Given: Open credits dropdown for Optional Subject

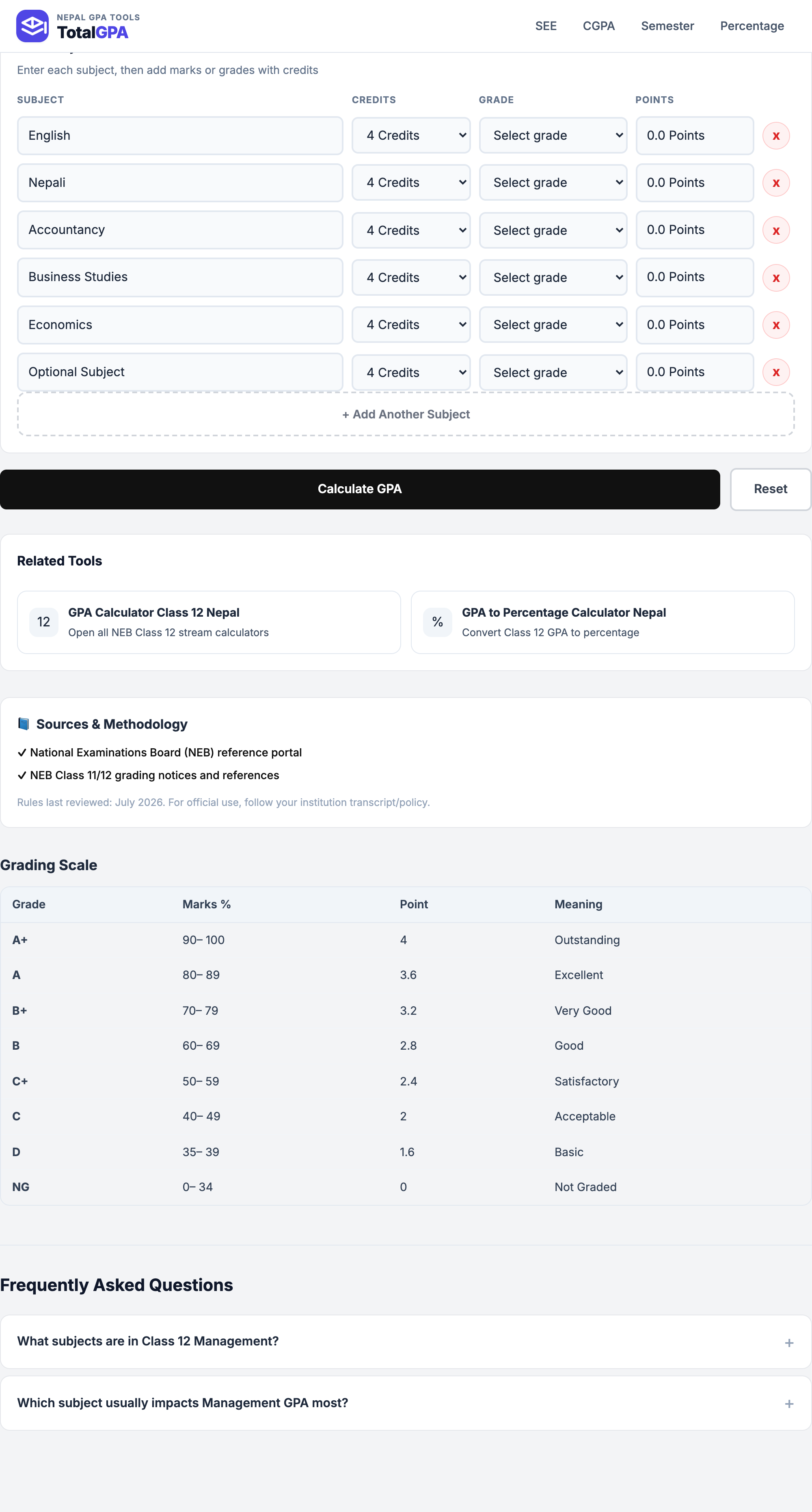Looking at the screenshot, I should click(411, 372).
